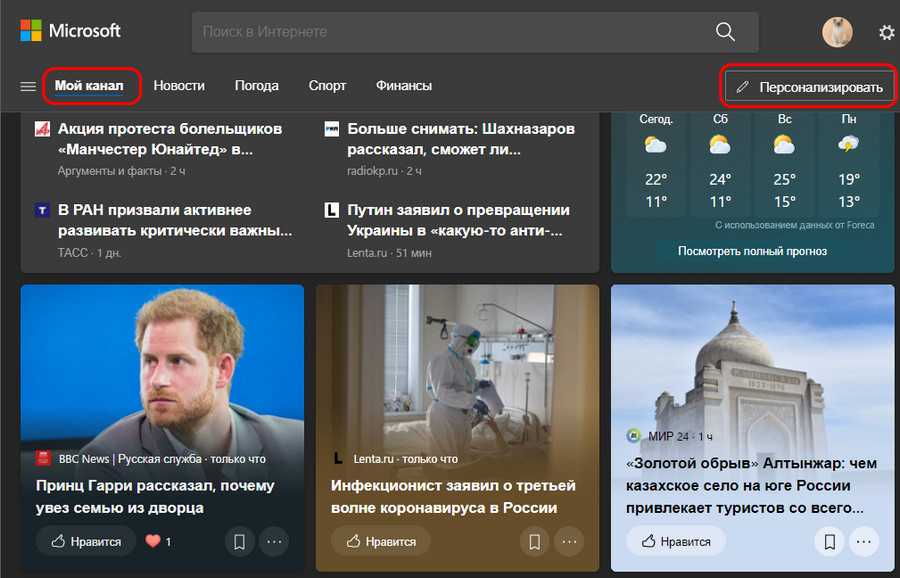
Task: Like the Алтынжар article
Action: 676,541
